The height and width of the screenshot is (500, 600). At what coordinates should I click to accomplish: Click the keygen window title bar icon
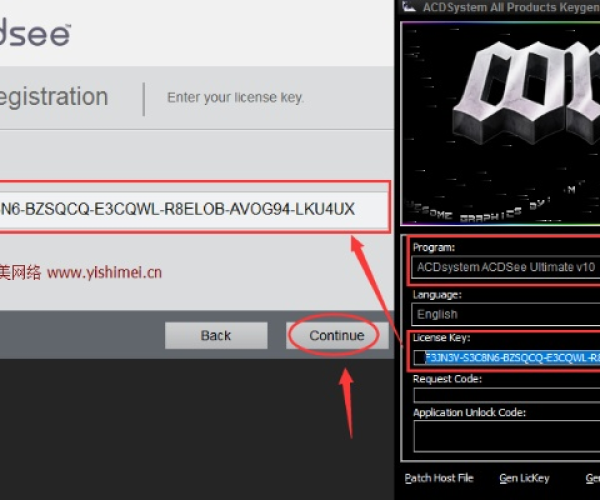click(x=408, y=8)
